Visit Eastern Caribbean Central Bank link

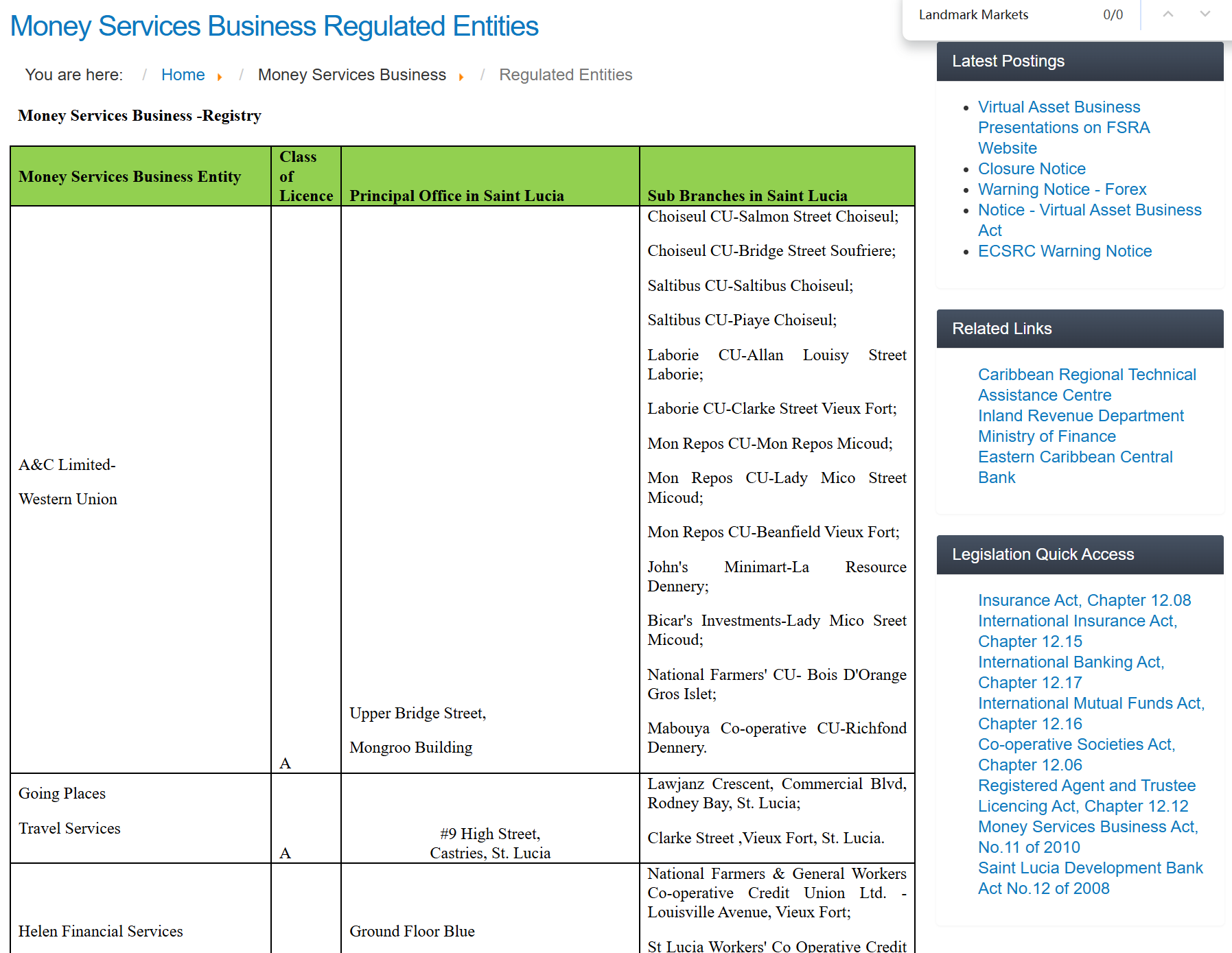coord(1075,467)
